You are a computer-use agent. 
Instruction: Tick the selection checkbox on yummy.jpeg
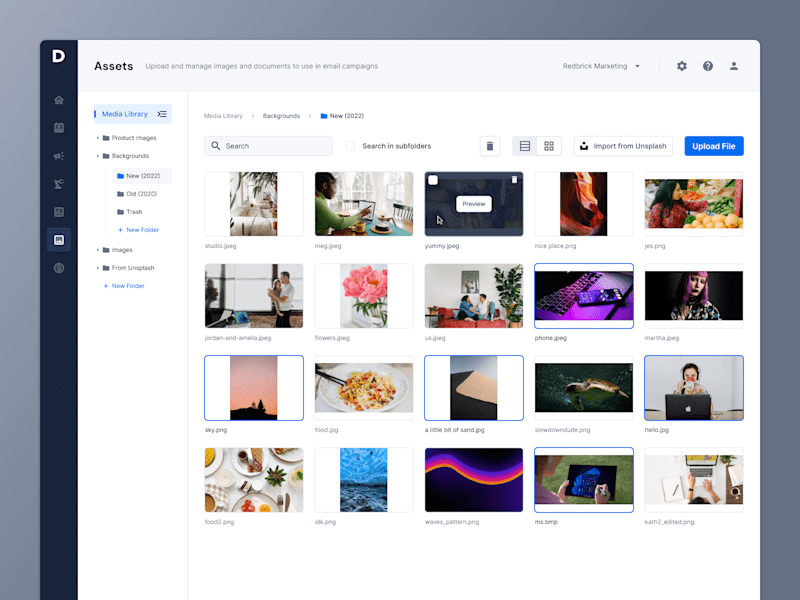pyautogui.click(x=433, y=180)
